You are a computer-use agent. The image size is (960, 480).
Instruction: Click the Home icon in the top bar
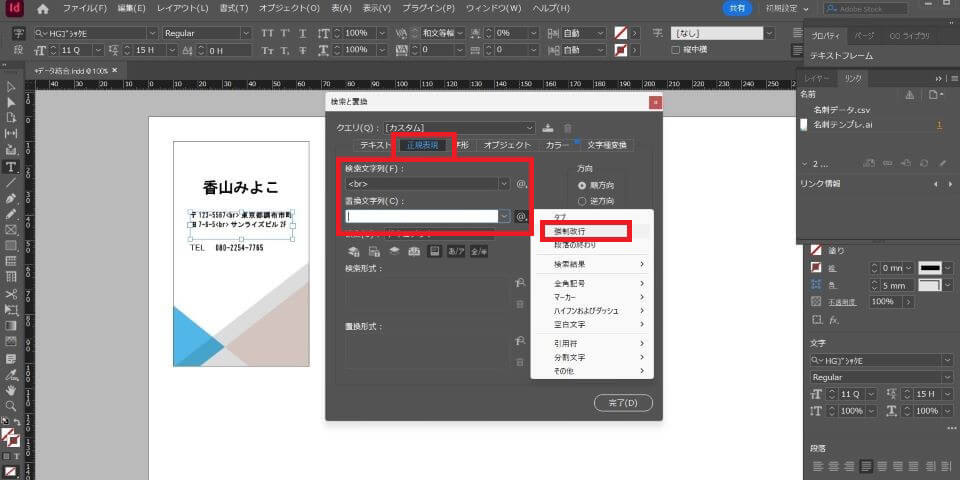coord(42,8)
